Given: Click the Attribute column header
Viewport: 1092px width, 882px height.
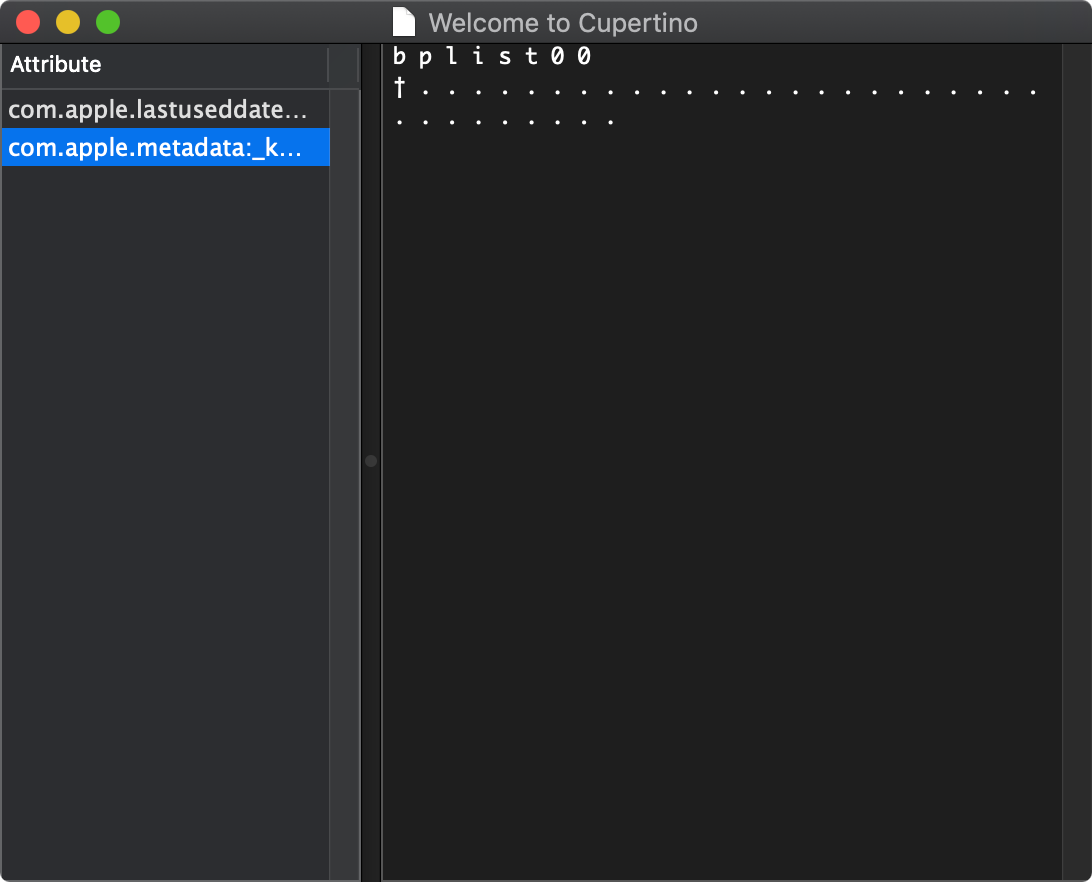Looking at the screenshot, I should [165, 65].
